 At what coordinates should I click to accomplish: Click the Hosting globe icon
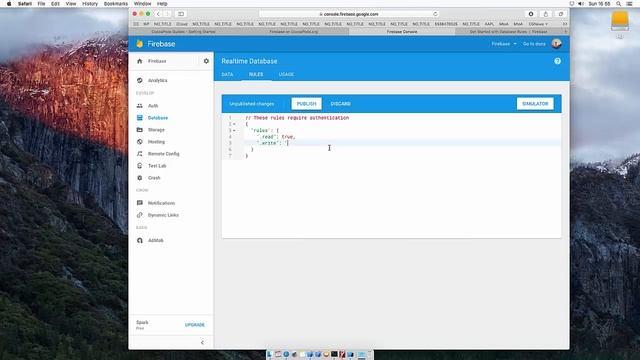(x=140, y=142)
